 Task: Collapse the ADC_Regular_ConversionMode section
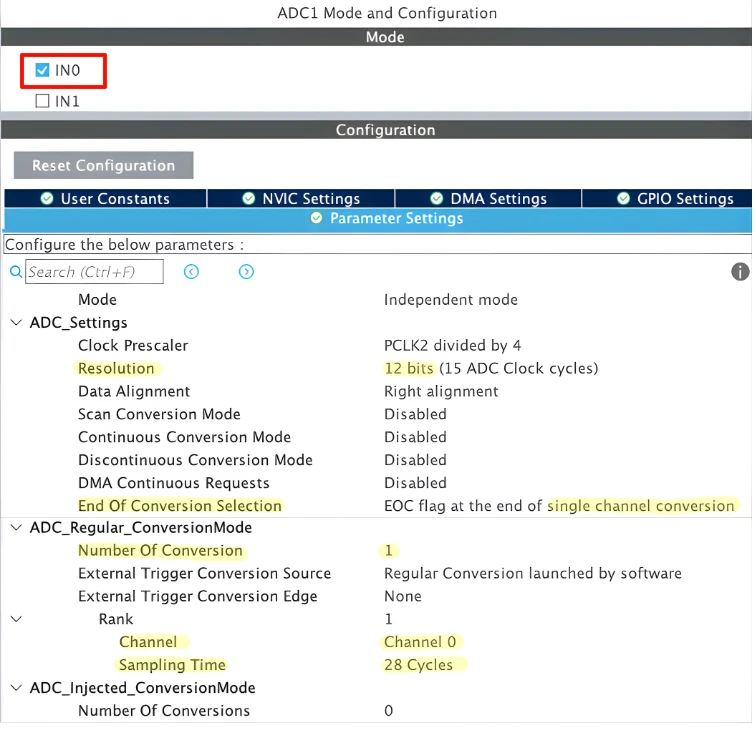(x=16, y=528)
